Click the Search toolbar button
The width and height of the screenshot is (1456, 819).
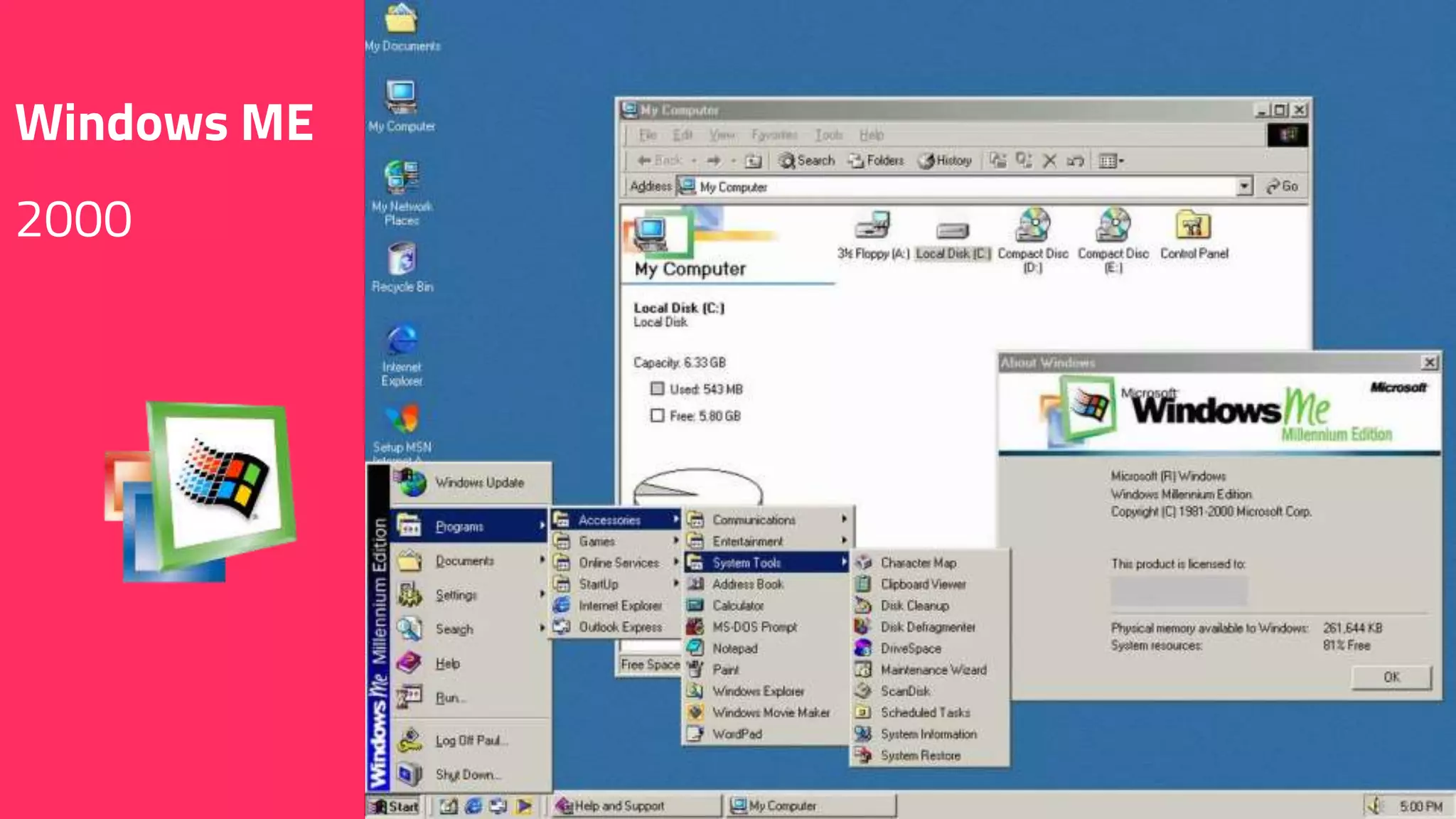click(x=806, y=161)
